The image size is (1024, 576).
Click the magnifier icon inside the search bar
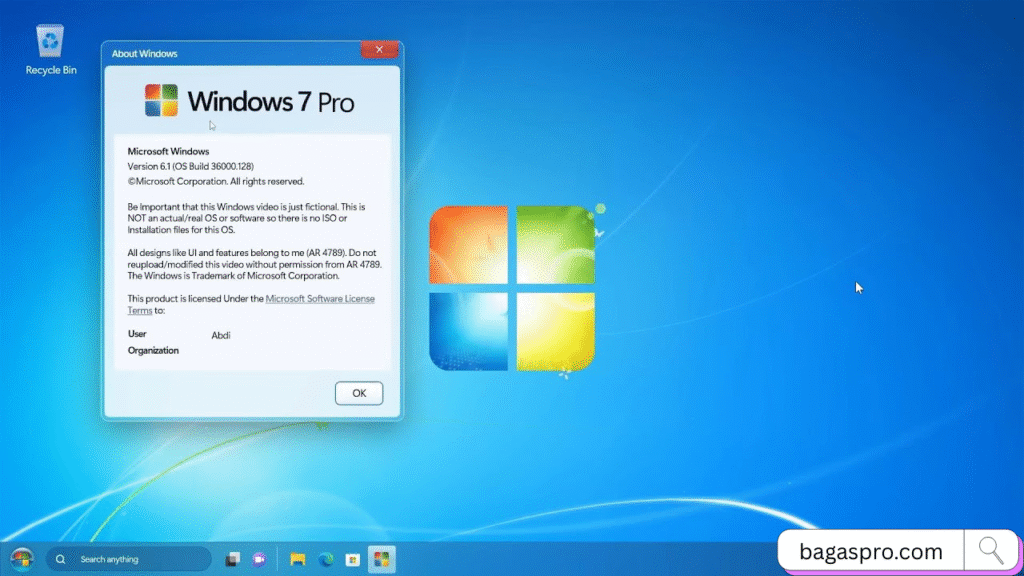pos(60,559)
